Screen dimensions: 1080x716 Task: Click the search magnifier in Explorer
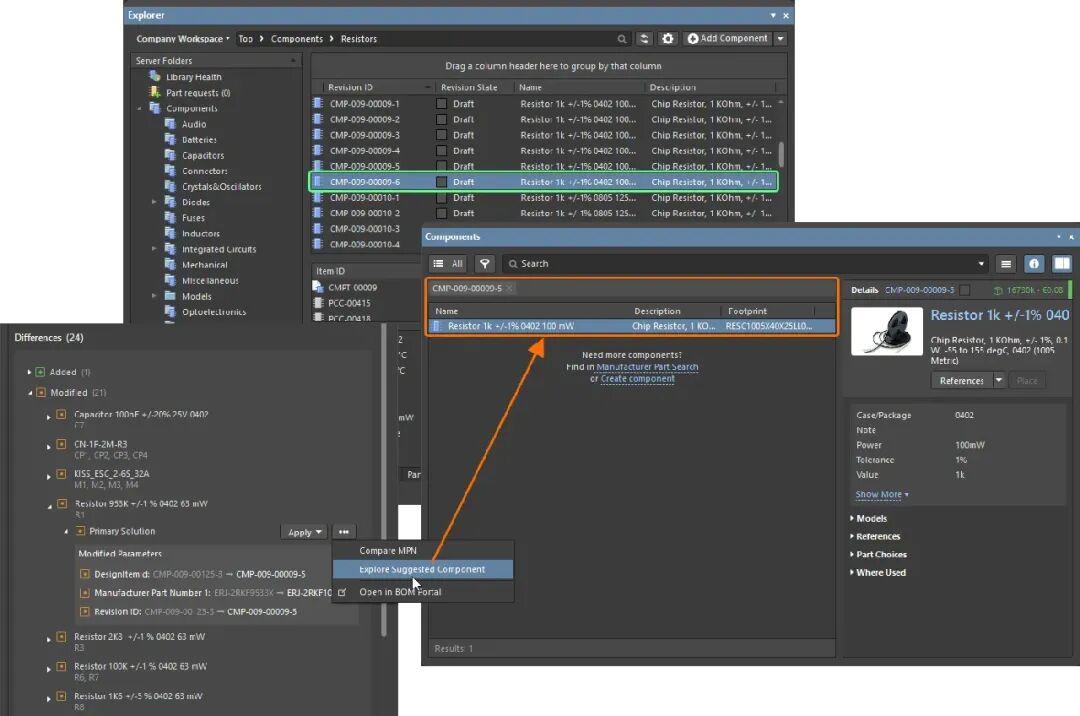click(622, 39)
